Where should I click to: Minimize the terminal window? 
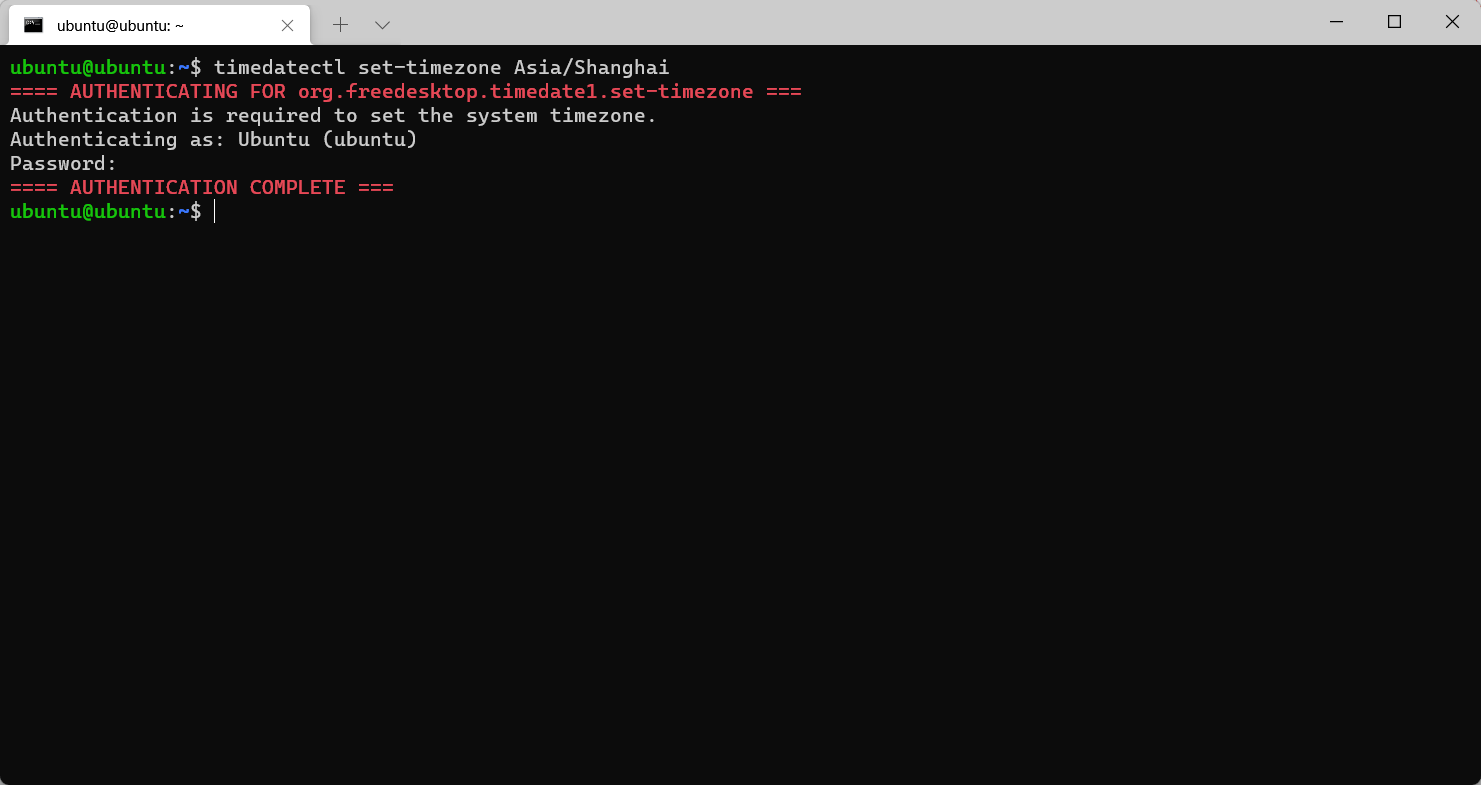pos(1336,22)
